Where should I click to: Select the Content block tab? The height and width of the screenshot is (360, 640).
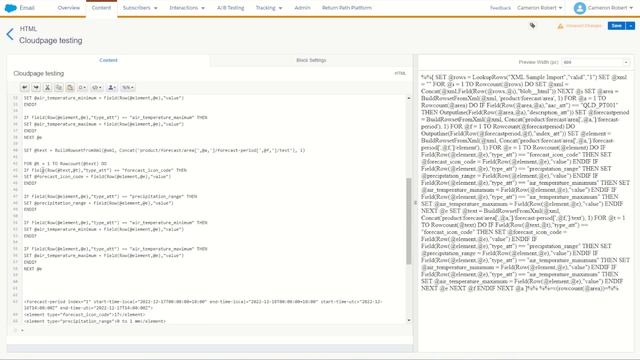tap(108, 60)
